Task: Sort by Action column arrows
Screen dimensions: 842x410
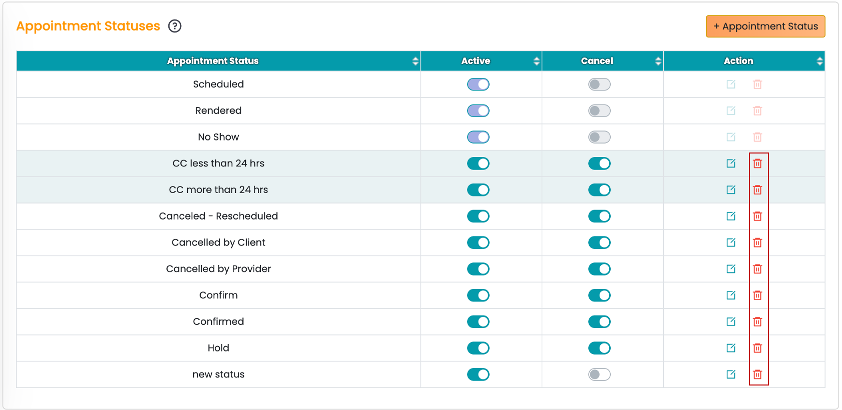Action: click(x=819, y=61)
